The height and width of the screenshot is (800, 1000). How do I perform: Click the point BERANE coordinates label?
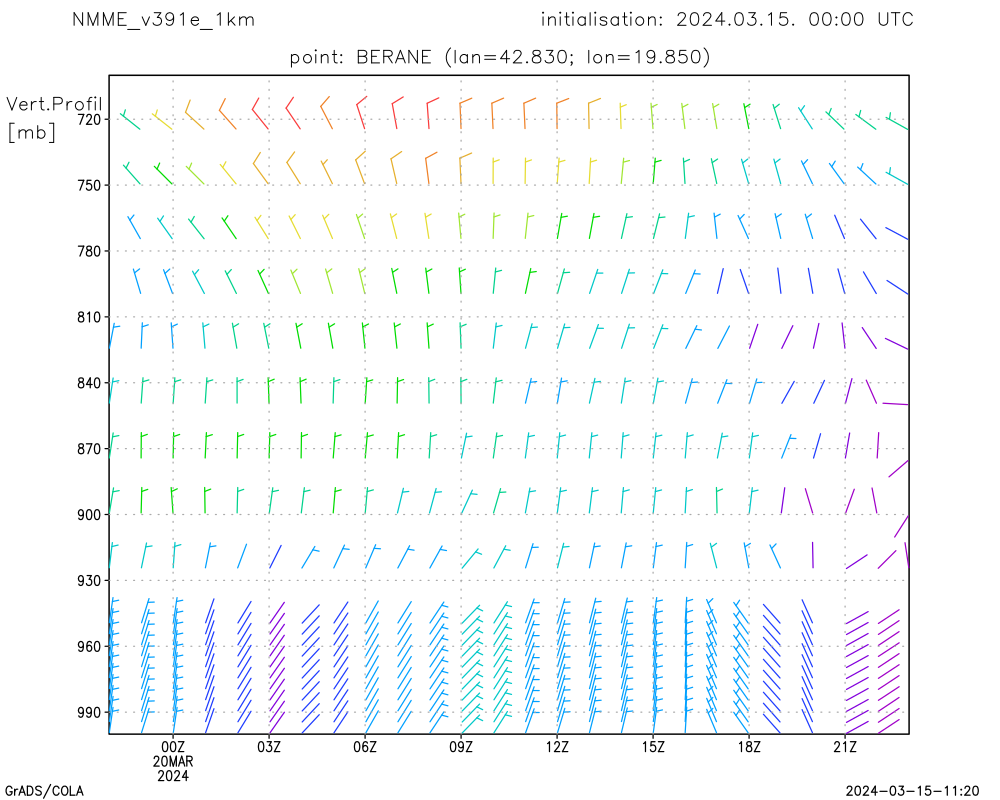tap(499, 57)
